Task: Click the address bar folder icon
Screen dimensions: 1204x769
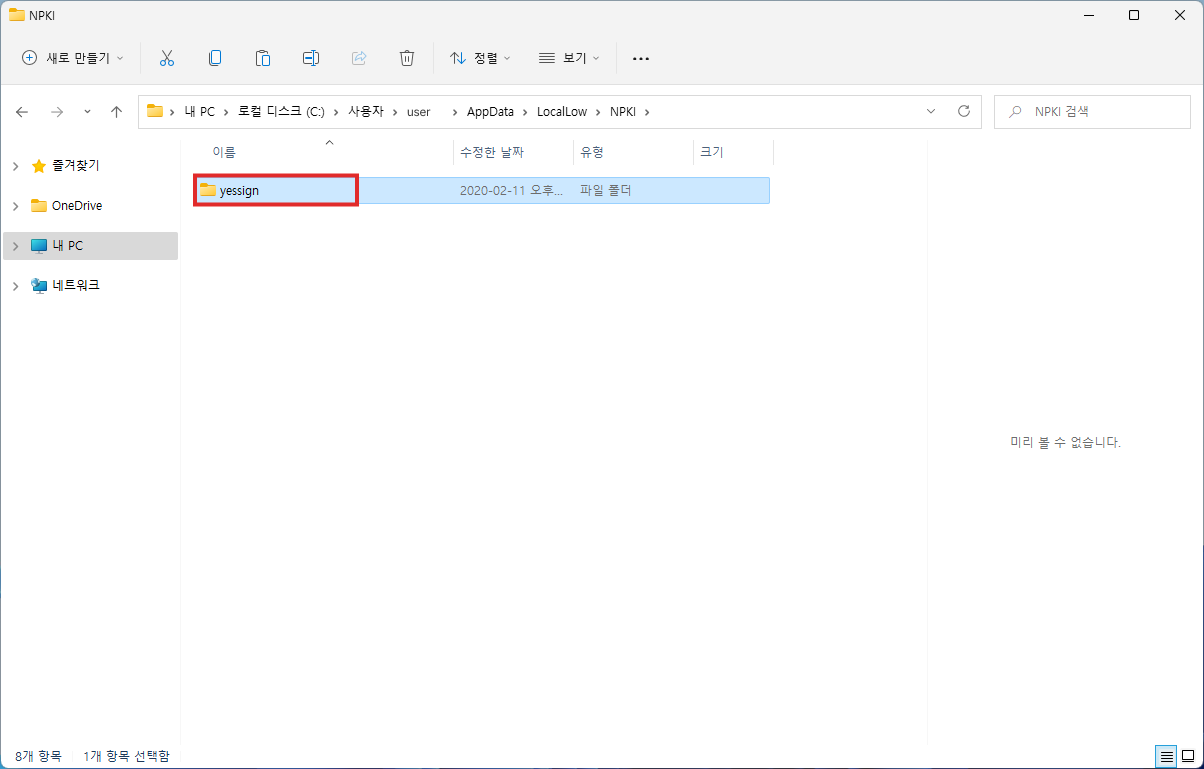Action: [155, 112]
